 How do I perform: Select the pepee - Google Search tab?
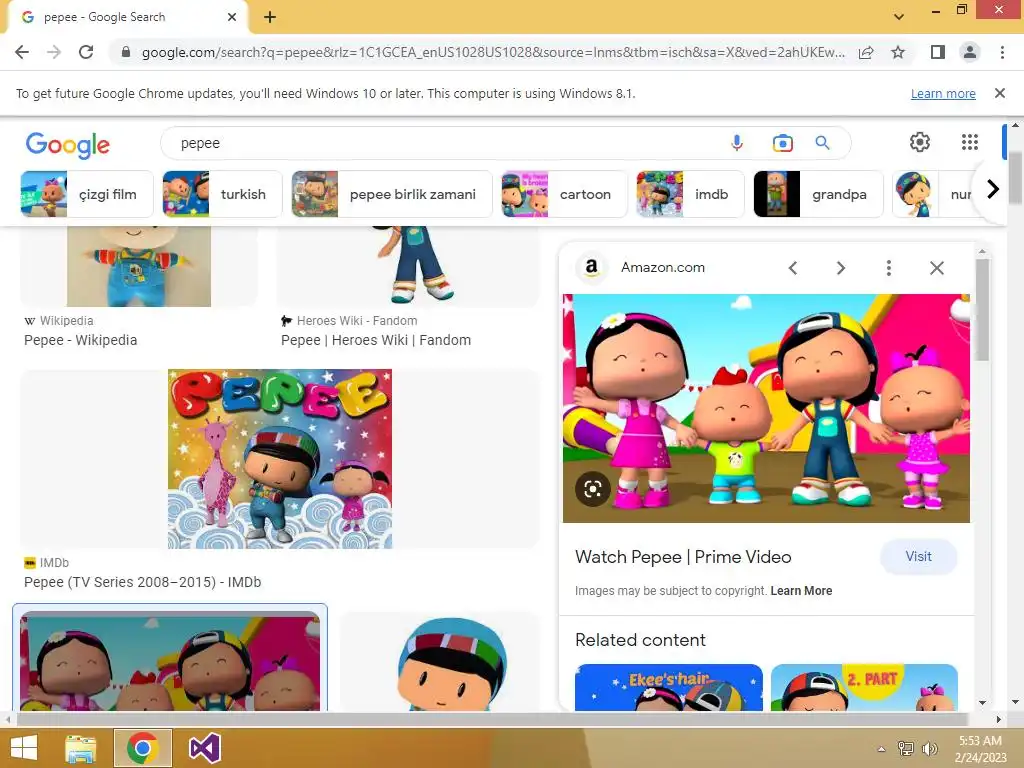click(127, 17)
